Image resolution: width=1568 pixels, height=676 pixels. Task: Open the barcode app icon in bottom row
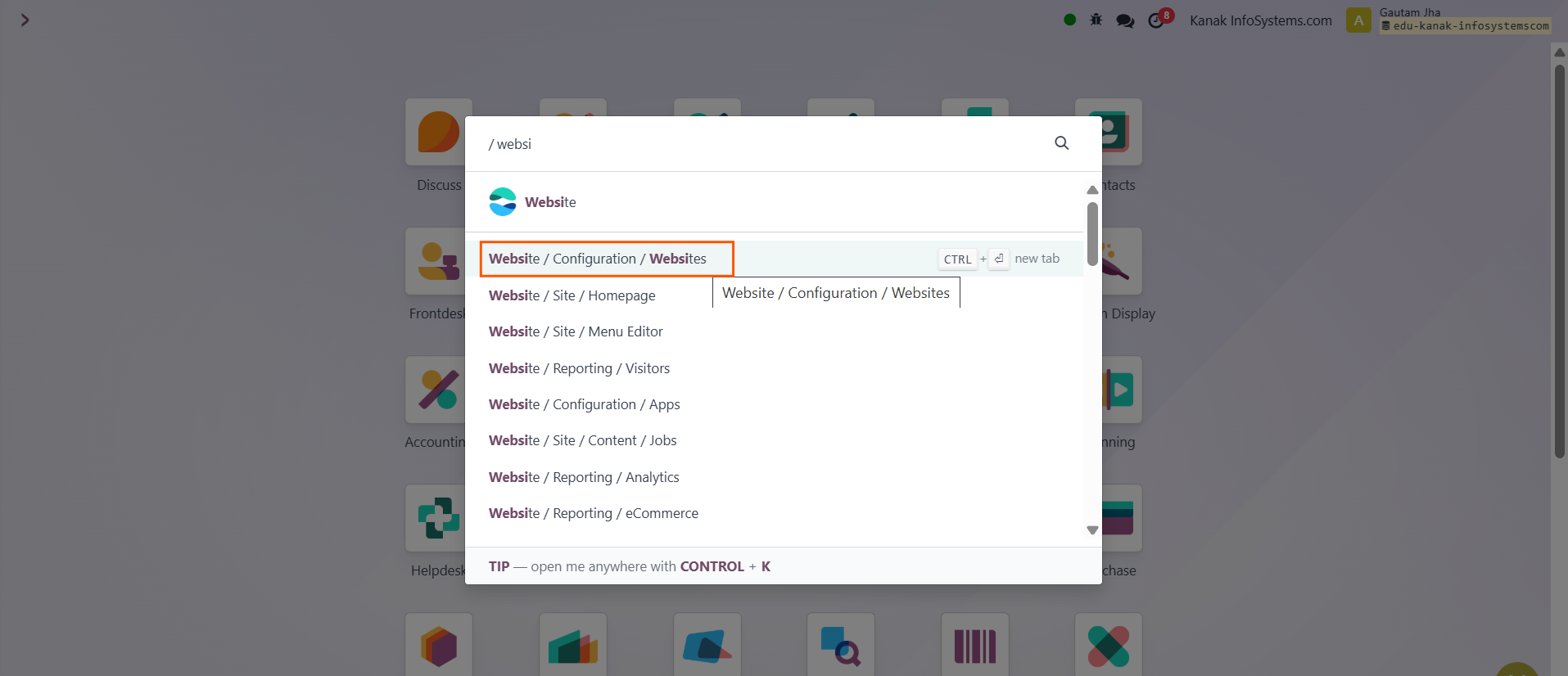pos(974,647)
